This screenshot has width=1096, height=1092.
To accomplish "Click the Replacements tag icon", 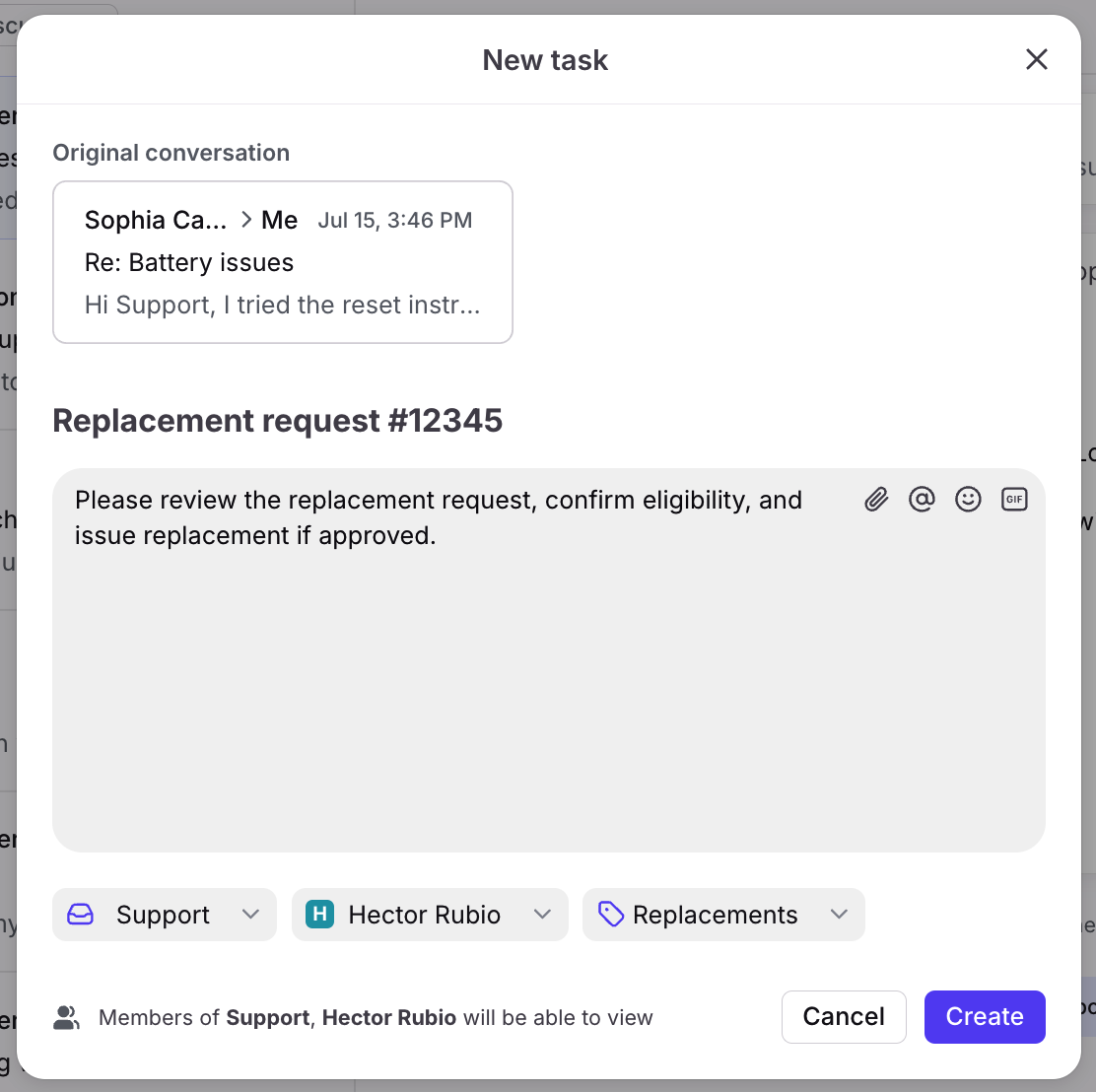I will pyautogui.click(x=611, y=915).
